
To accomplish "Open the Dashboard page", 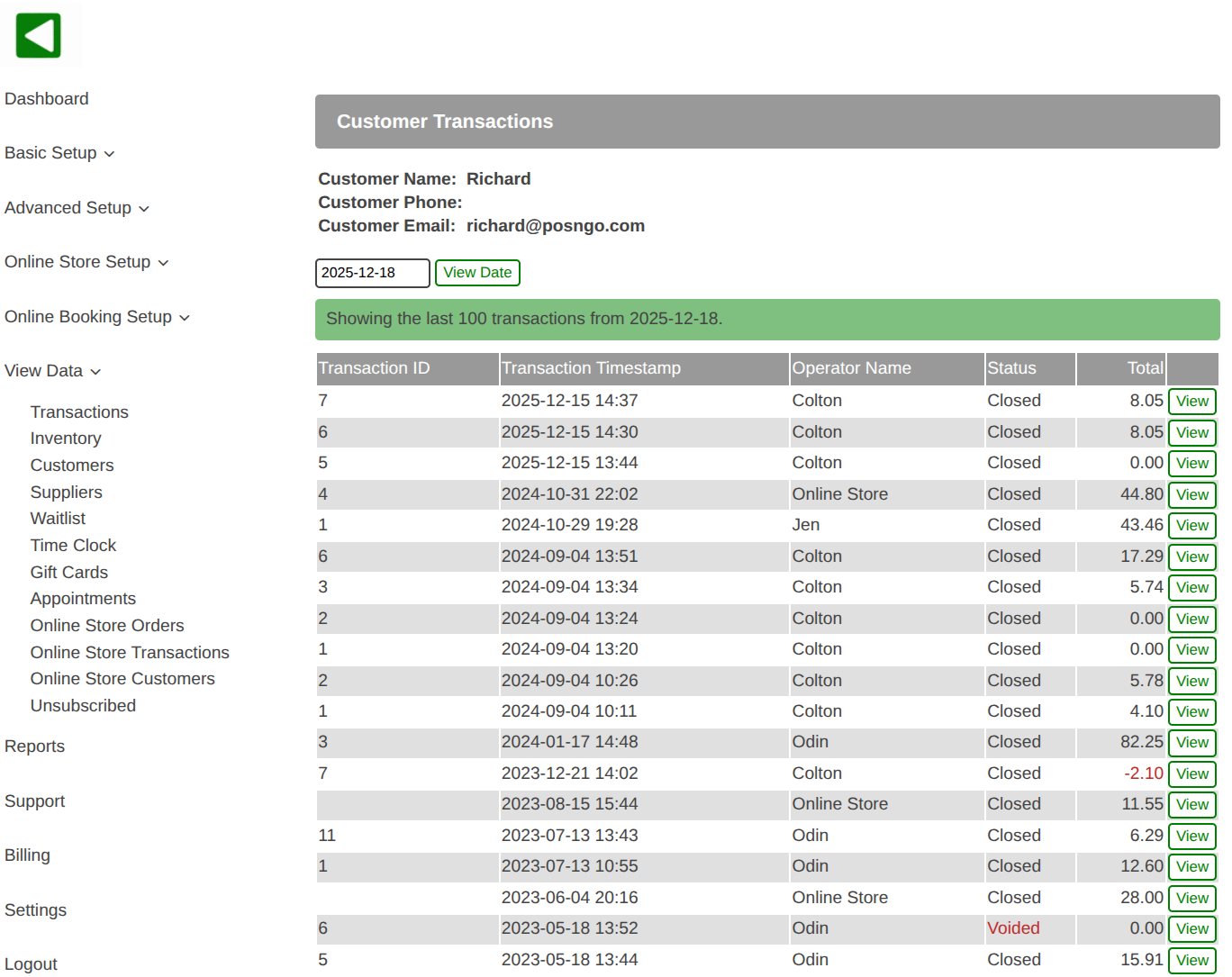I will point(47,99).
